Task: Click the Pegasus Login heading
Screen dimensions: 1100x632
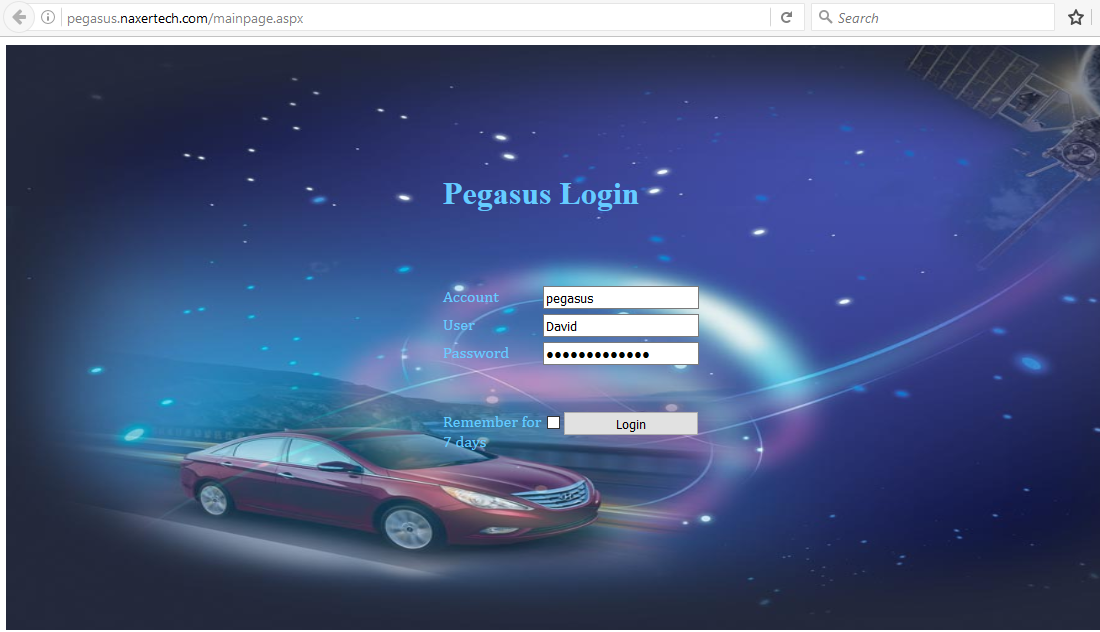Action: [541, 195]
